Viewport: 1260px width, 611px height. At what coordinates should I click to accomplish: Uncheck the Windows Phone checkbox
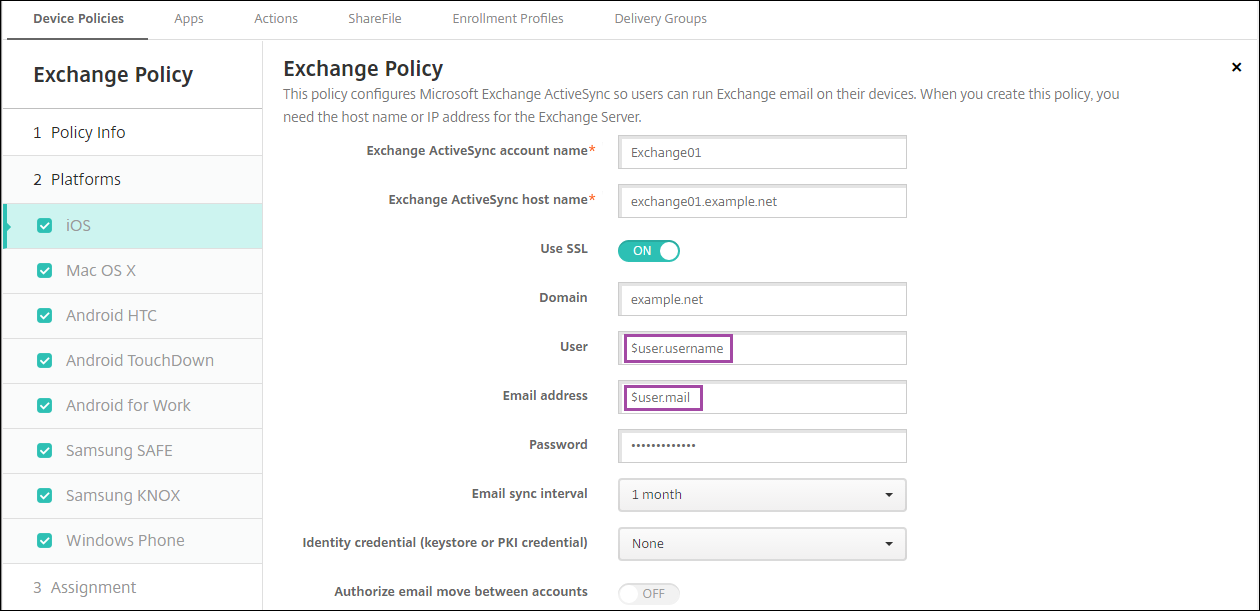coord(44,541)
